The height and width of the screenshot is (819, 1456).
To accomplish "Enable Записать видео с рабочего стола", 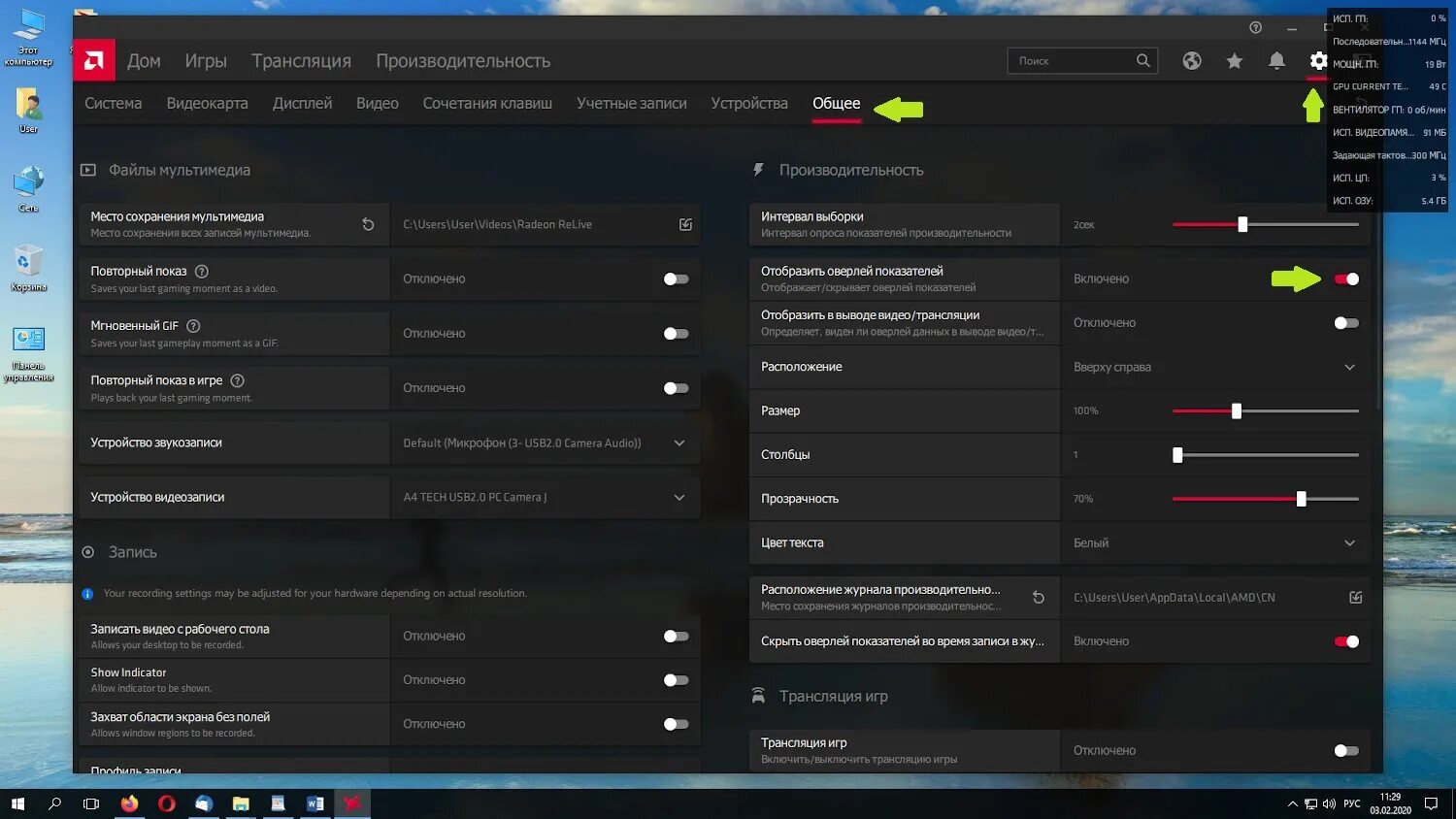I will (x=677, y=637).
